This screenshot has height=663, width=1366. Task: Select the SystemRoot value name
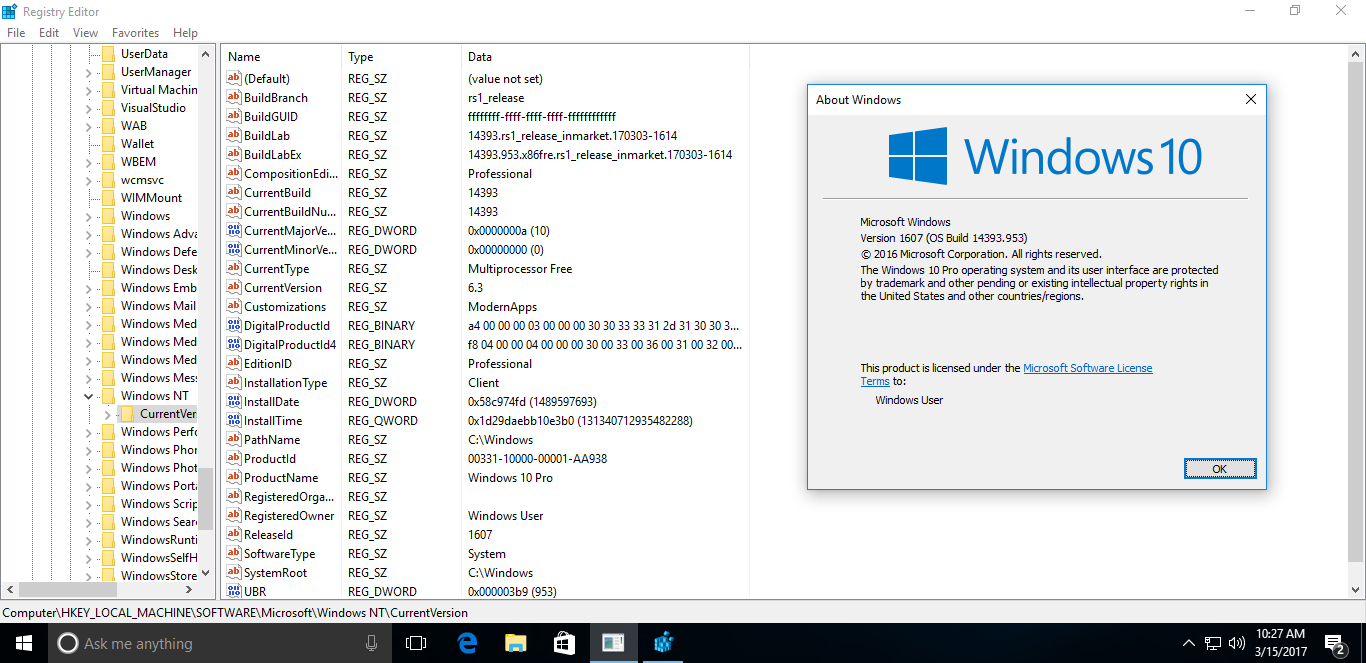276,573
